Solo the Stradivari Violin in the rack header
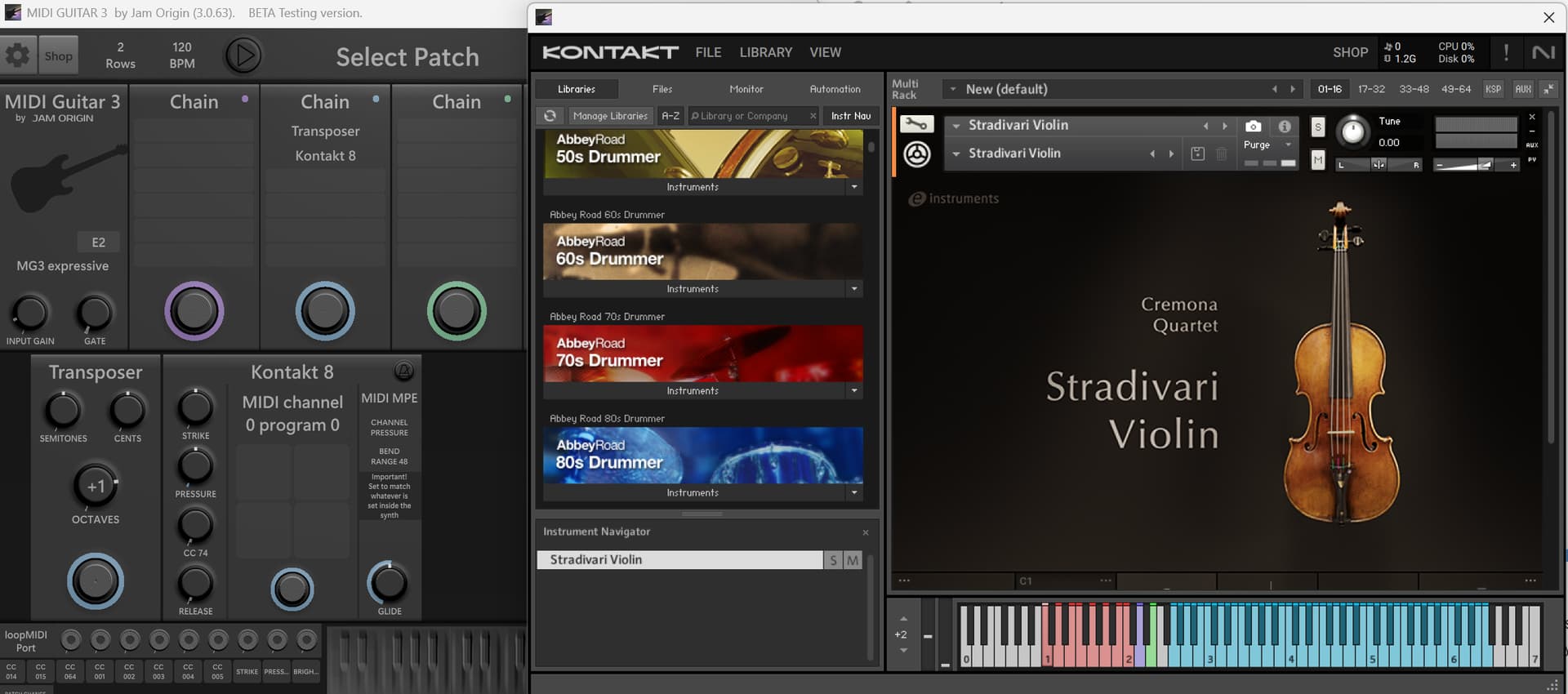The width and height of the screenshot is (1568, 694). [1317, 127]
